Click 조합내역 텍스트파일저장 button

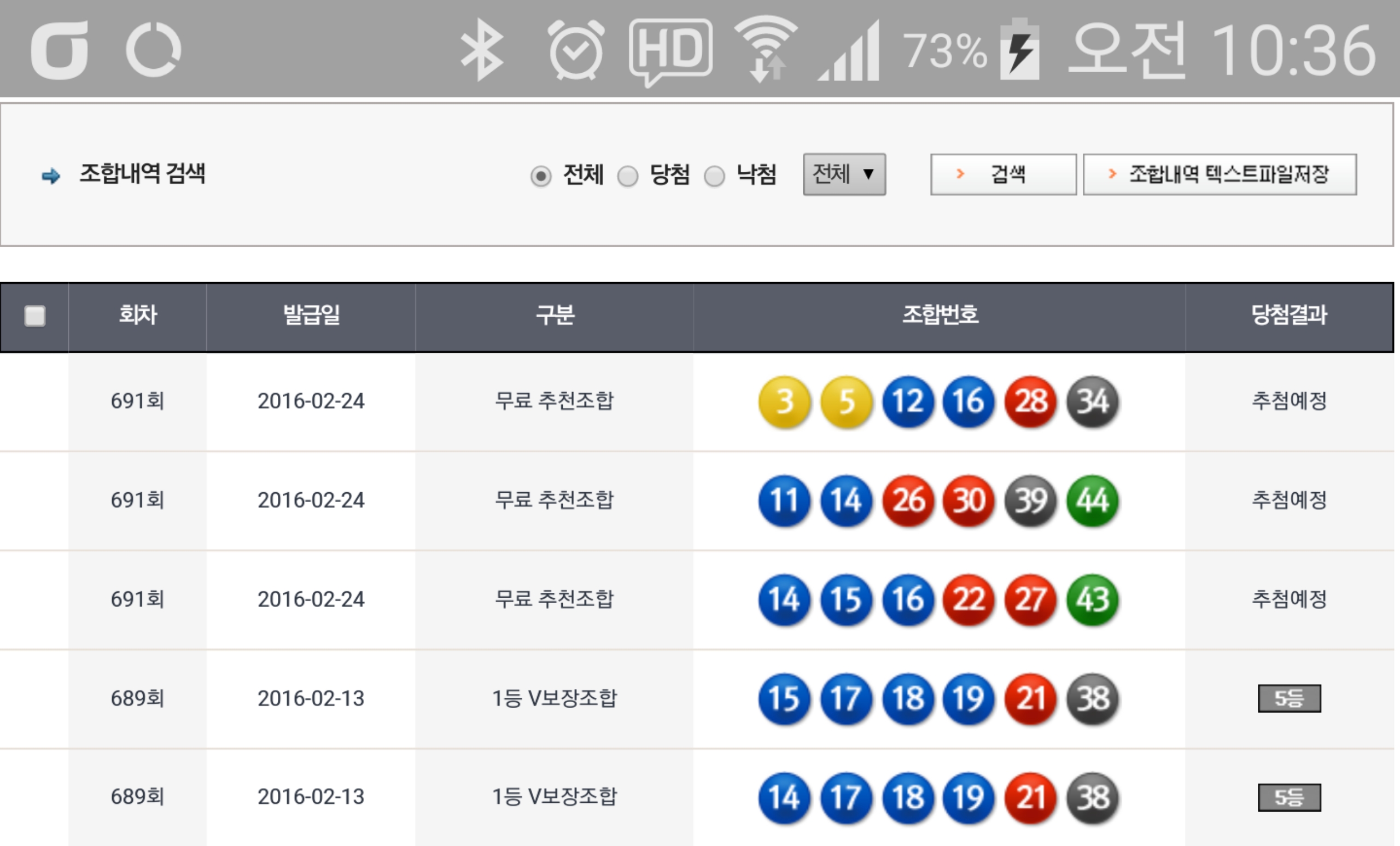tap(1220, 174)
